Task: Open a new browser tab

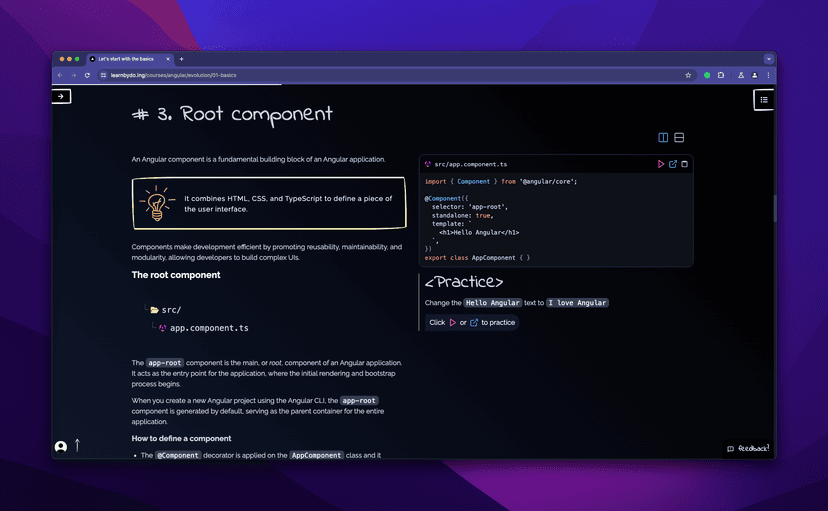Action: click(181, 59)
